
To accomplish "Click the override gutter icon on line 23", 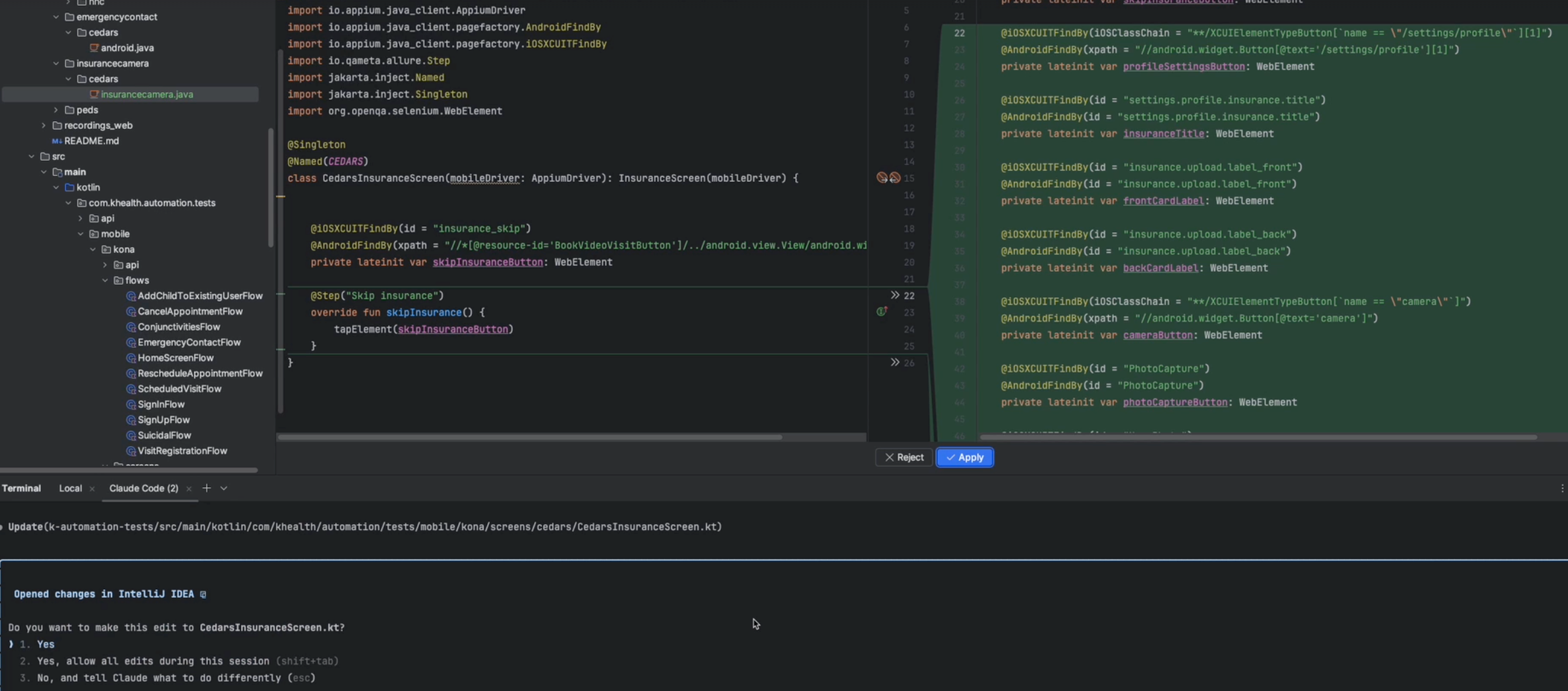I will (x=881, y=312).
